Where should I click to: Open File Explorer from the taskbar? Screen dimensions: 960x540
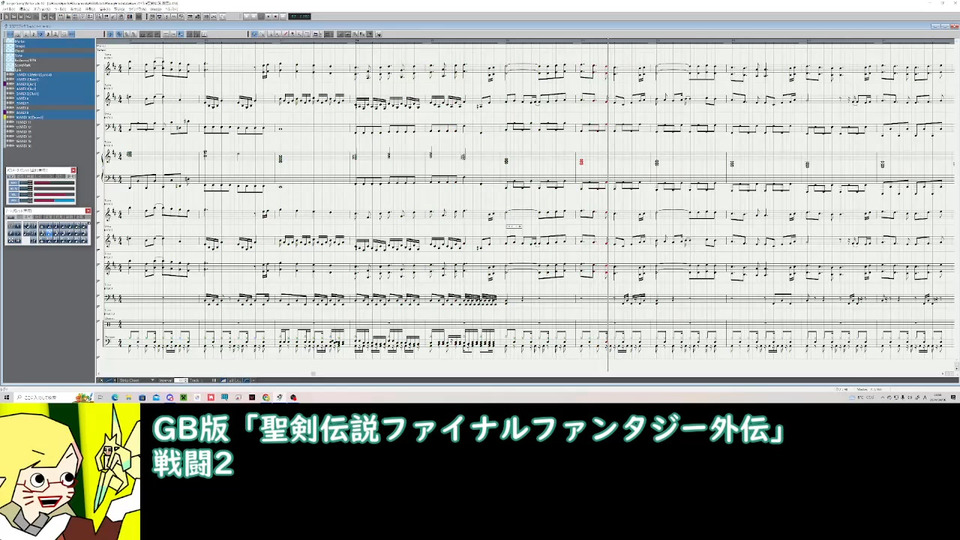pyautogui.click(x=129, y=397)
